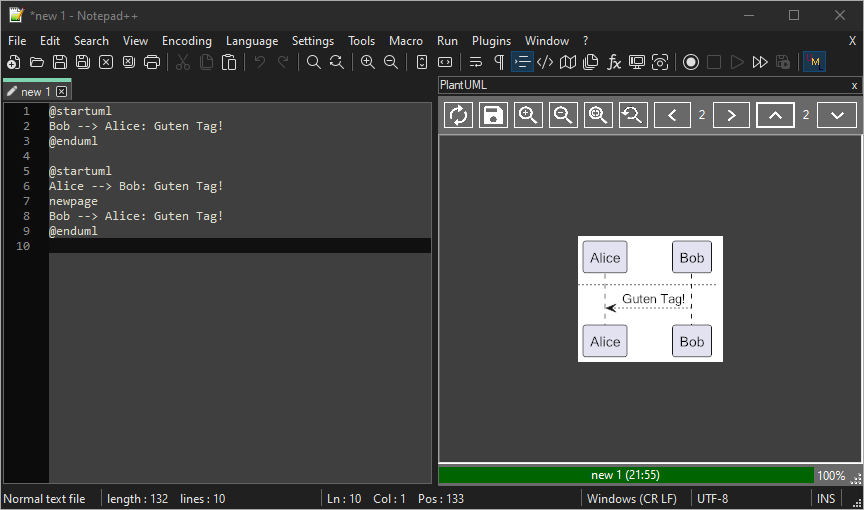
Task: Zoom in PlantUML diagram
Action: [x=528, y=115]
